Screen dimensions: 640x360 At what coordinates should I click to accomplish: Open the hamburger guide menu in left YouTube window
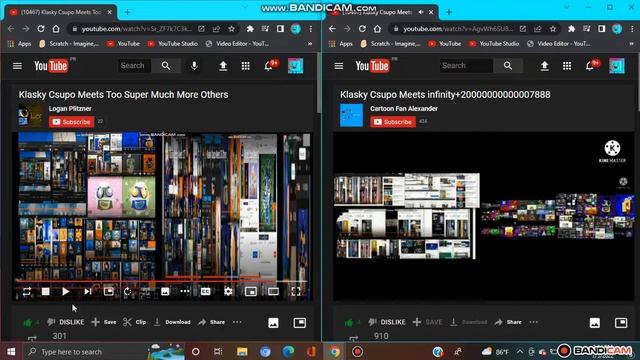(17, 66)
